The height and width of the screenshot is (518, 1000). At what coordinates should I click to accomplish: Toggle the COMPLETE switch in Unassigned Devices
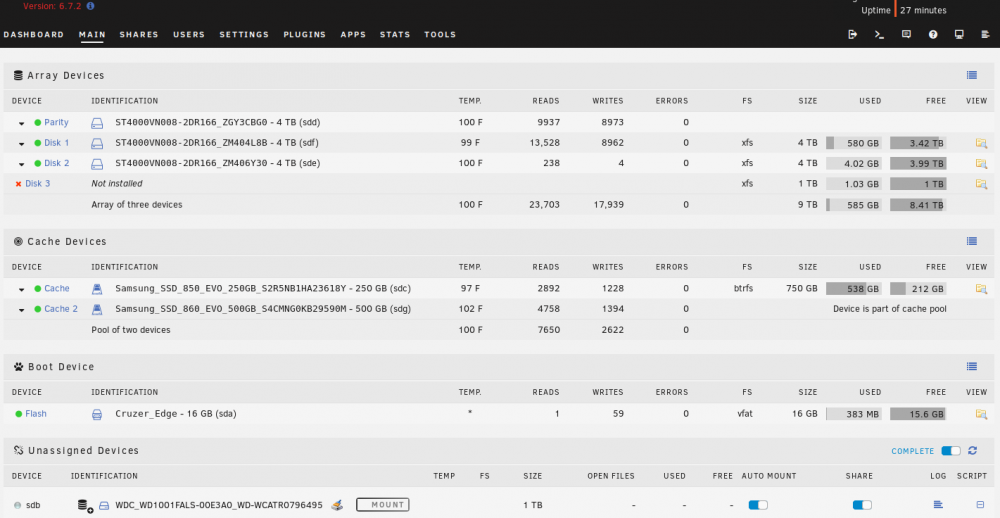(x=951, y=451)
